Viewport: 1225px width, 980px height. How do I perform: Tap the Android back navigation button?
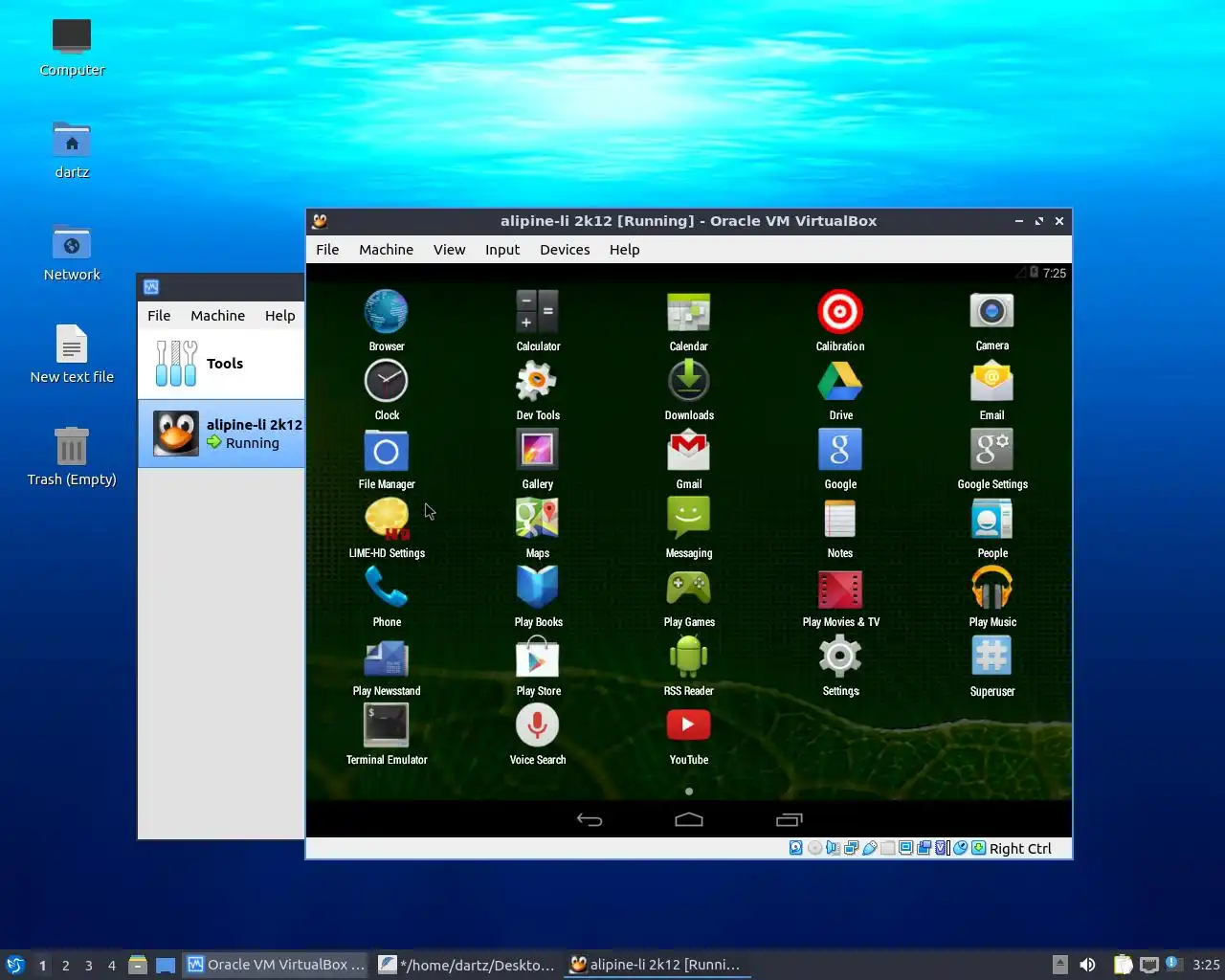tap(590, 819)
